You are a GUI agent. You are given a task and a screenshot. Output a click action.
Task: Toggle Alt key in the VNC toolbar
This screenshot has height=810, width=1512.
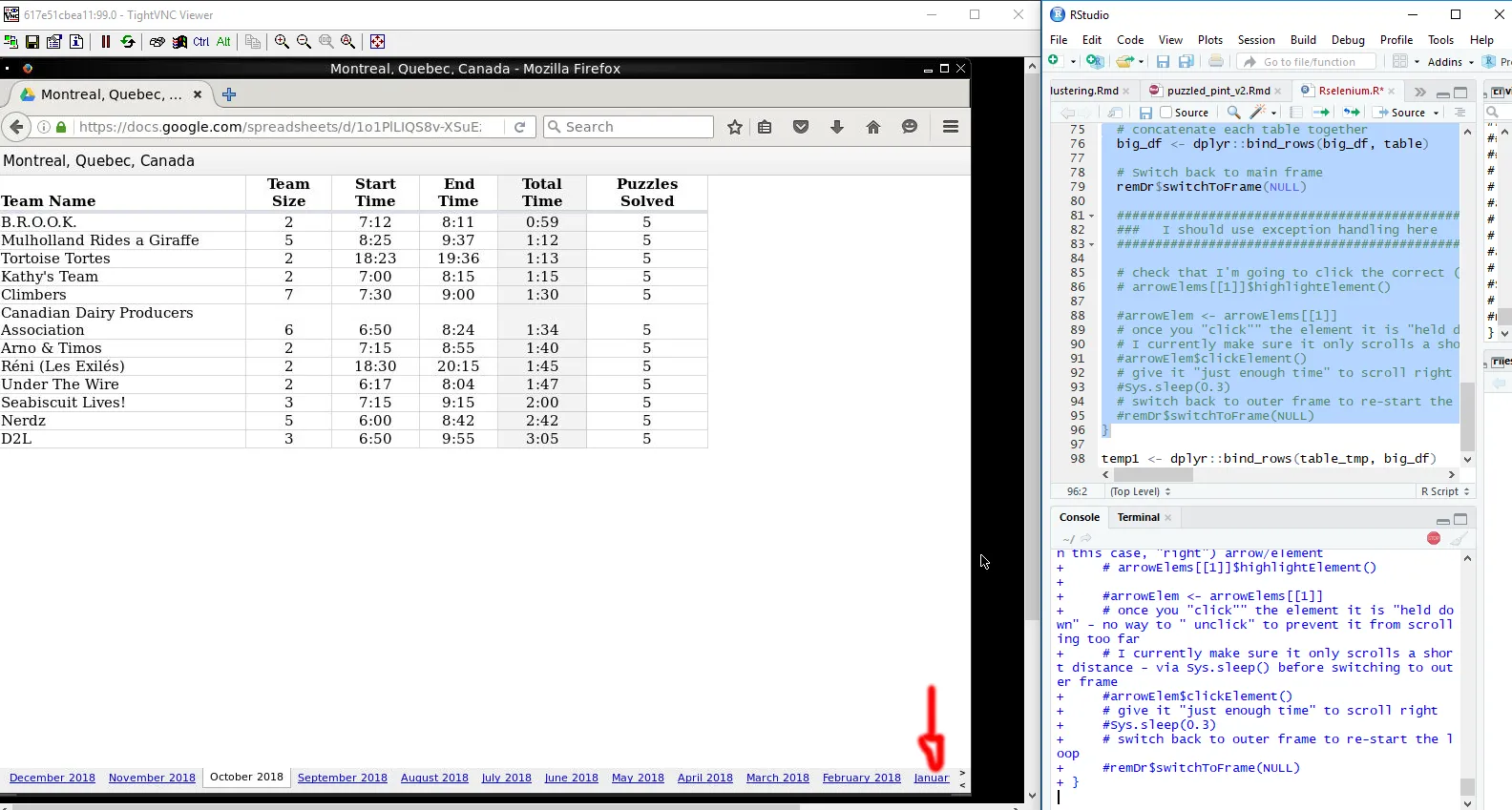coord(223,42)
